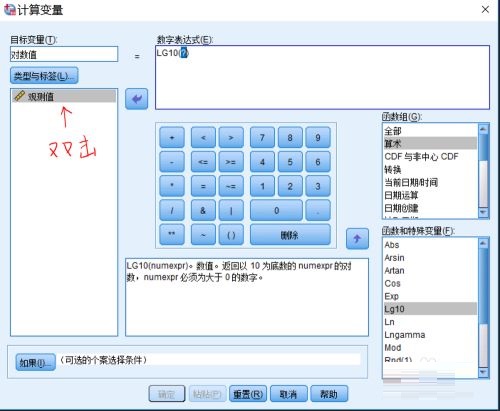Click the greater-than (>) key

click(231, 137)
